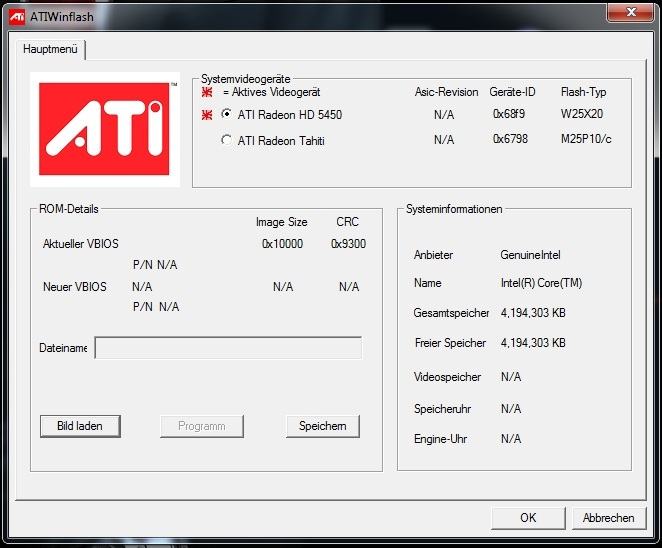Click into the Dateiname input field
662x548 pixels.
228,348
